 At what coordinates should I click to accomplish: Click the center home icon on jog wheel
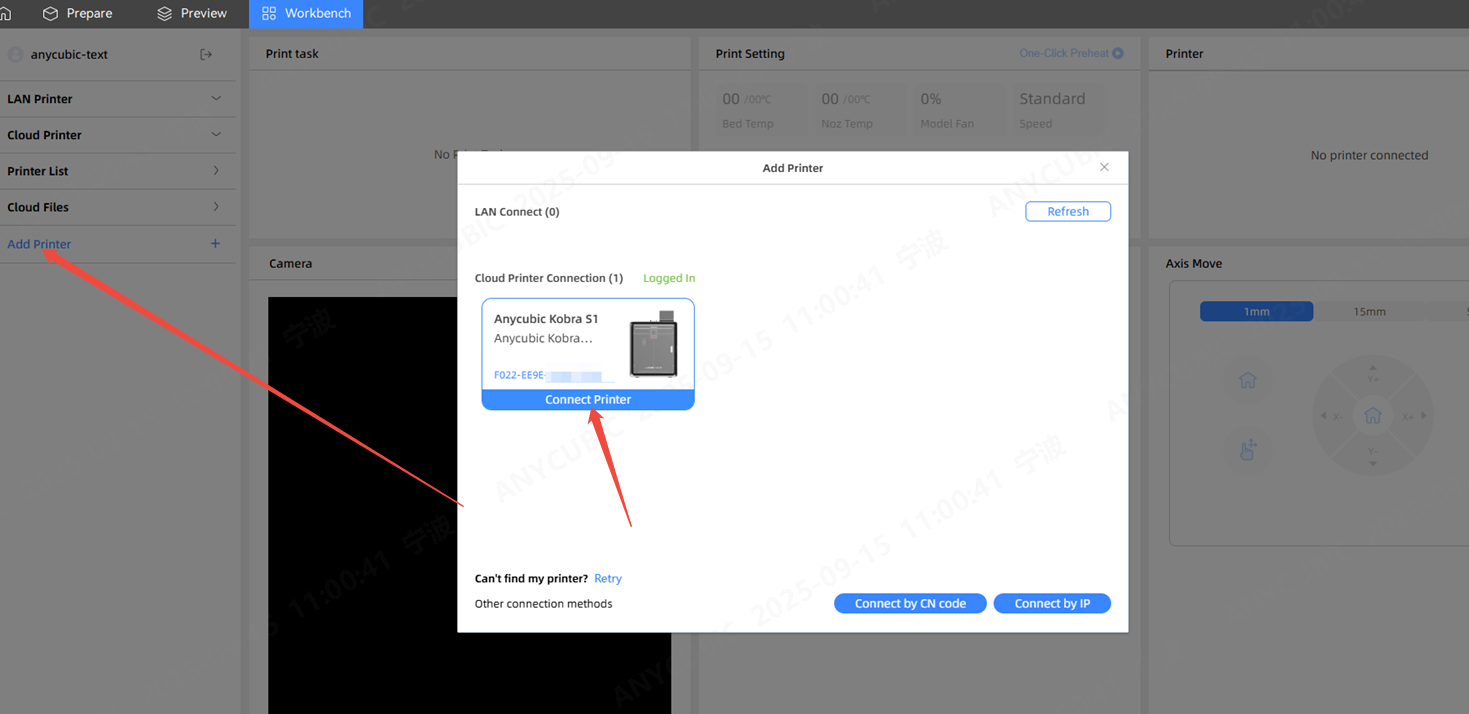pos(1372,416)
